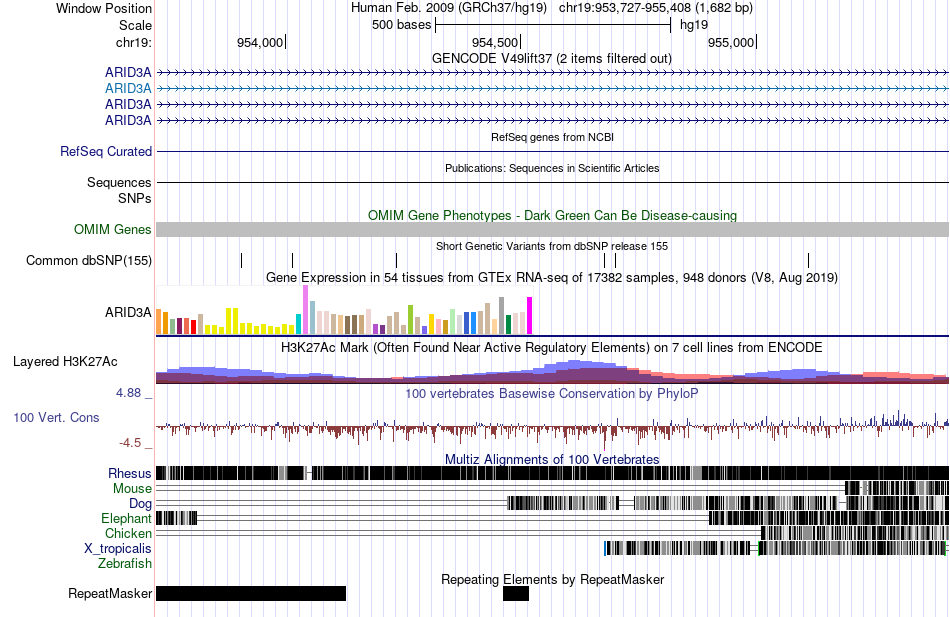Click the RefSeq genes from NCBI title

(x=552, y=138)
